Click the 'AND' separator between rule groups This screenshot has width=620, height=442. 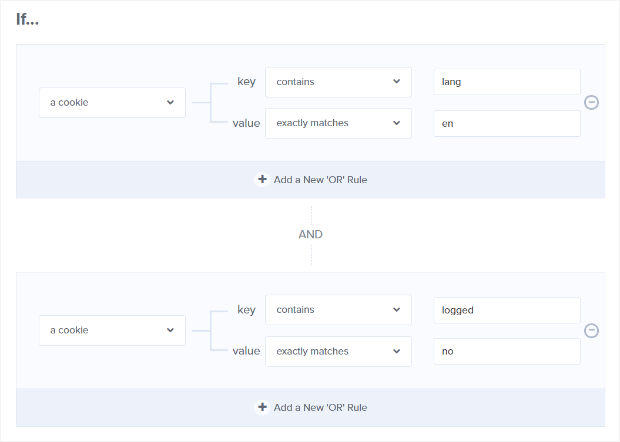pos(310,235)
